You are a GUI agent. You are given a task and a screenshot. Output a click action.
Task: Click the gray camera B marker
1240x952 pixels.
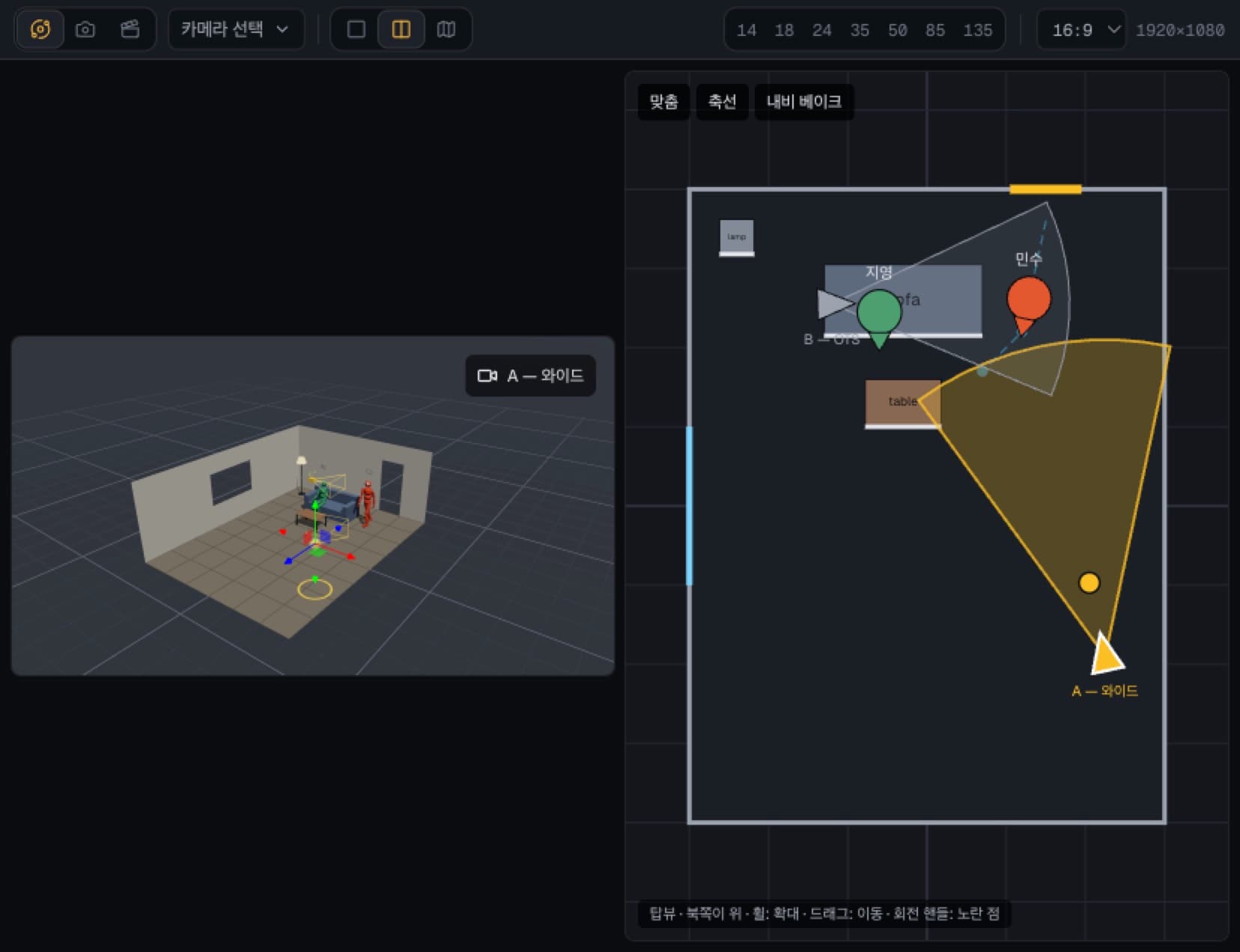[834, 304]
